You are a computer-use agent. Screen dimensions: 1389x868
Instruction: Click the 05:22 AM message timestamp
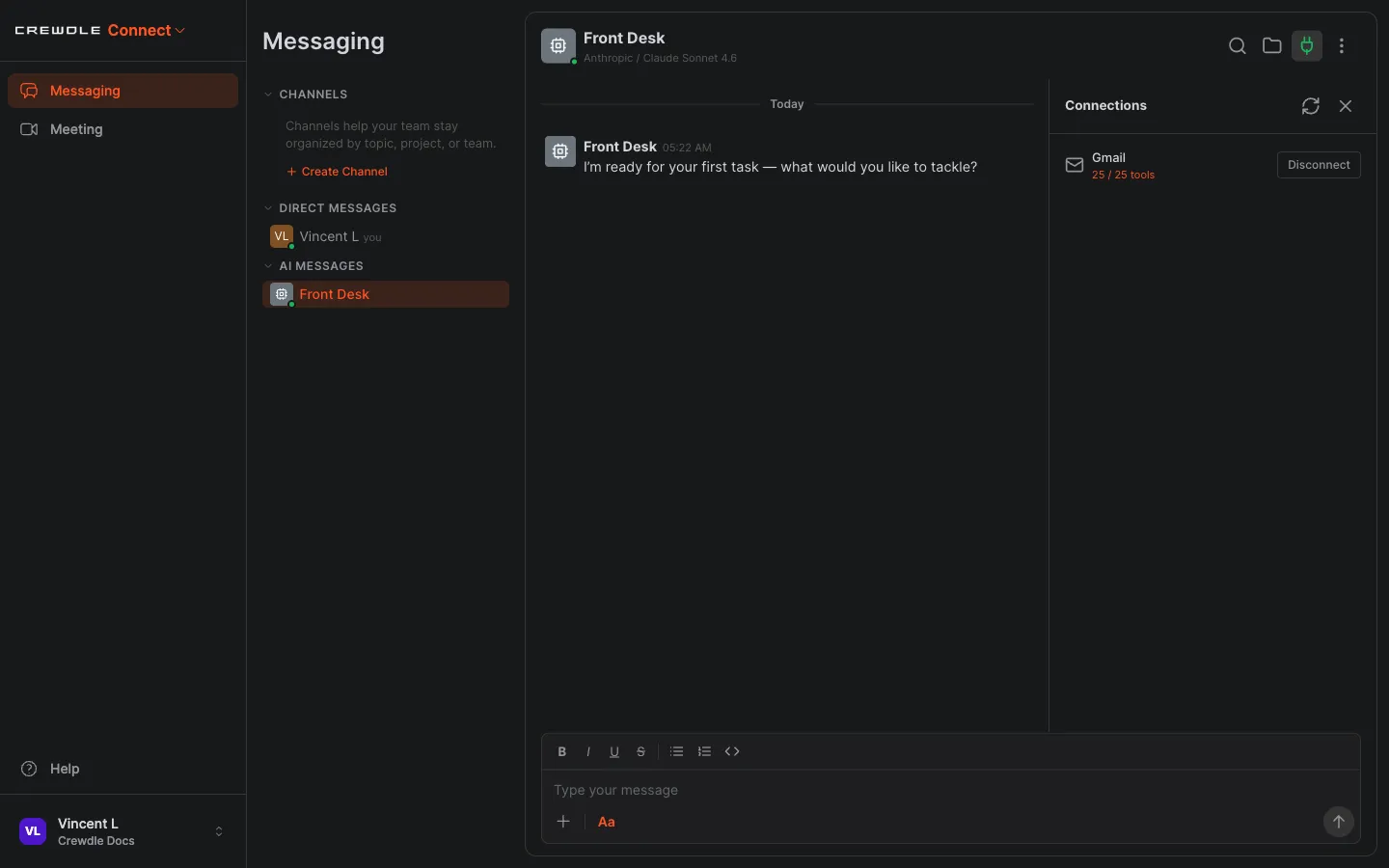[x=687, y=148]
